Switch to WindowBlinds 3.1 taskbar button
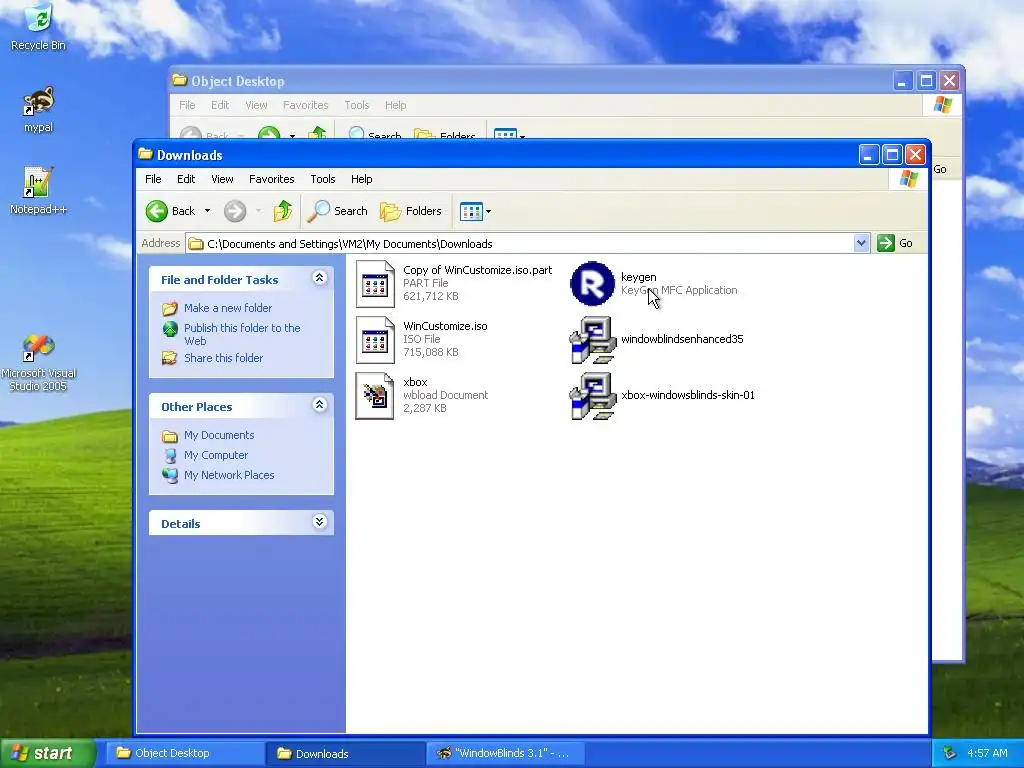The width and height of the screenshot is (1024, 768). click(505, 753)
